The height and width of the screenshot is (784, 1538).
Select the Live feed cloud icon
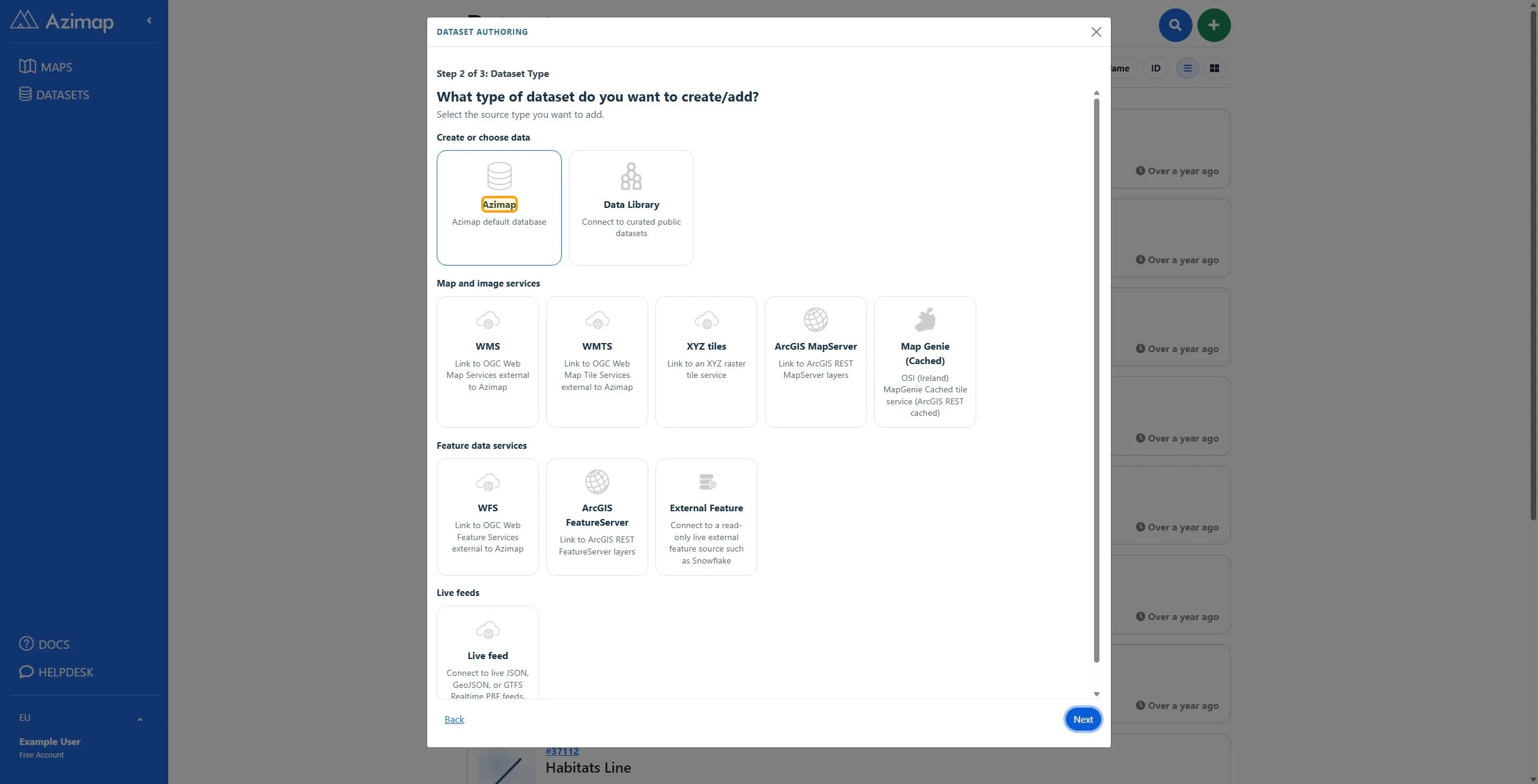pyautogui.click(x=488, y=630)
